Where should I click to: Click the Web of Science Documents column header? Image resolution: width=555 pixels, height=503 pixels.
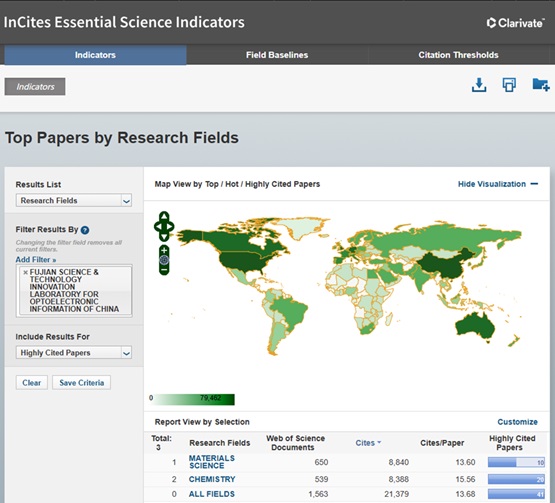coord(295,443)
